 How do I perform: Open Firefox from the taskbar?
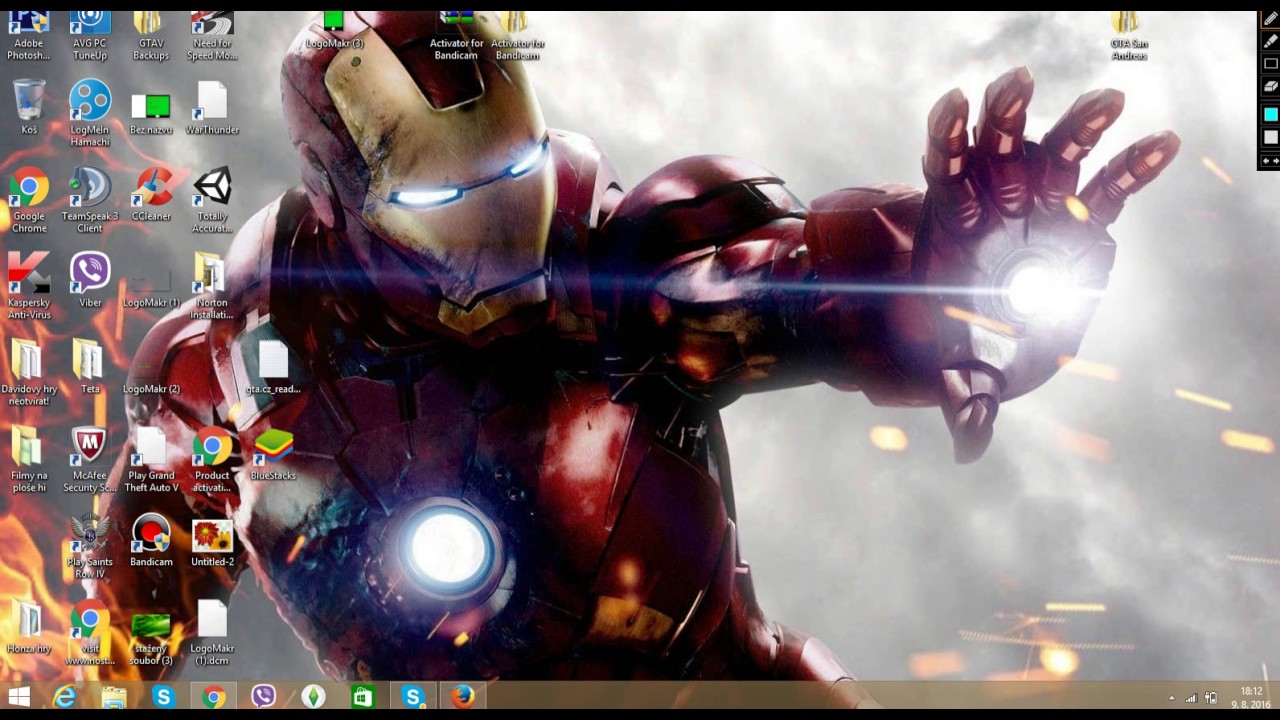pos(462,697)
